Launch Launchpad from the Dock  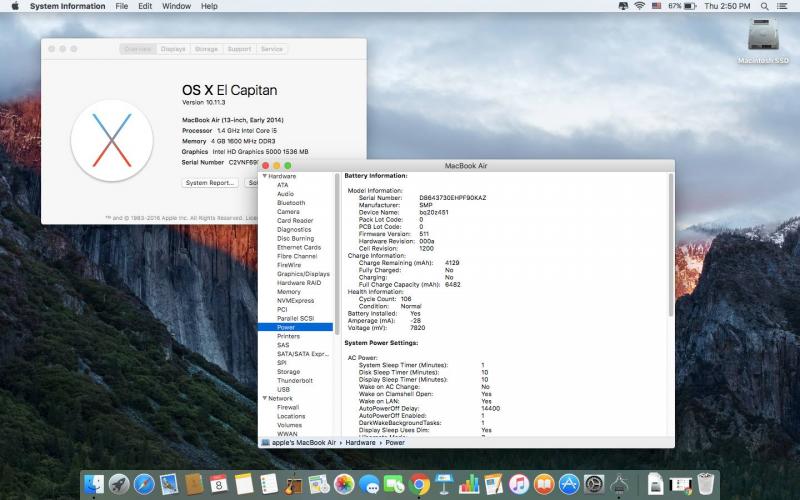click(119, 484)
